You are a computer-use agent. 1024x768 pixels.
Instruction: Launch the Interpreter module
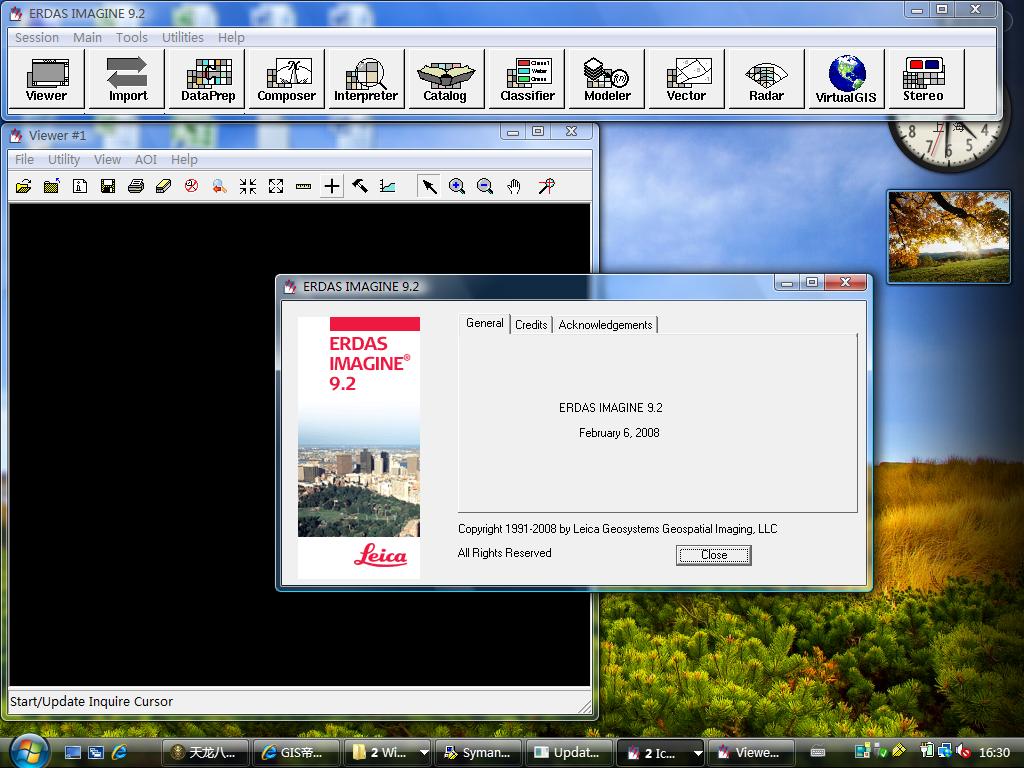(x=366, y=79)
